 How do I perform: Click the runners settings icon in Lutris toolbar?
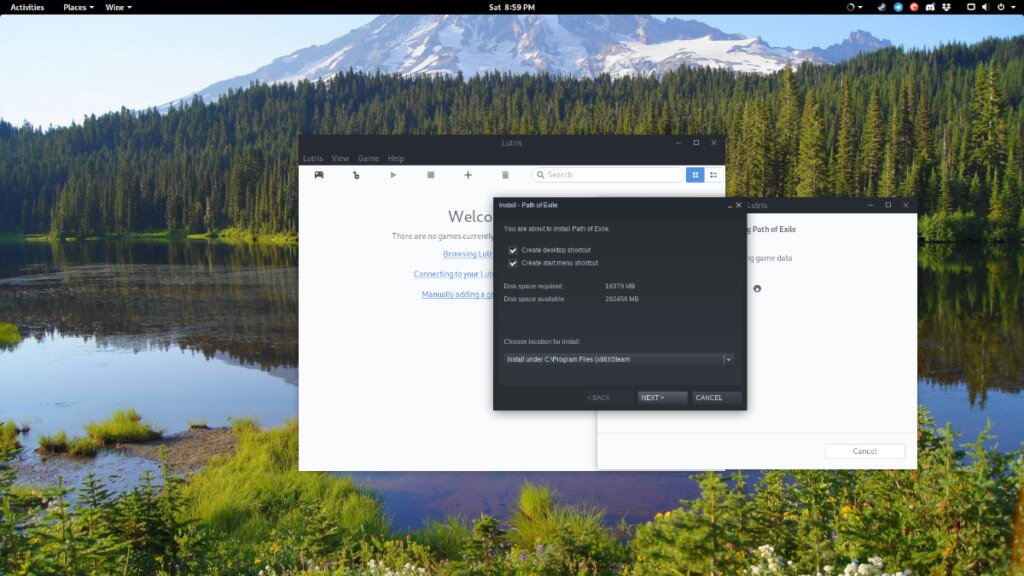coord(356,175)
